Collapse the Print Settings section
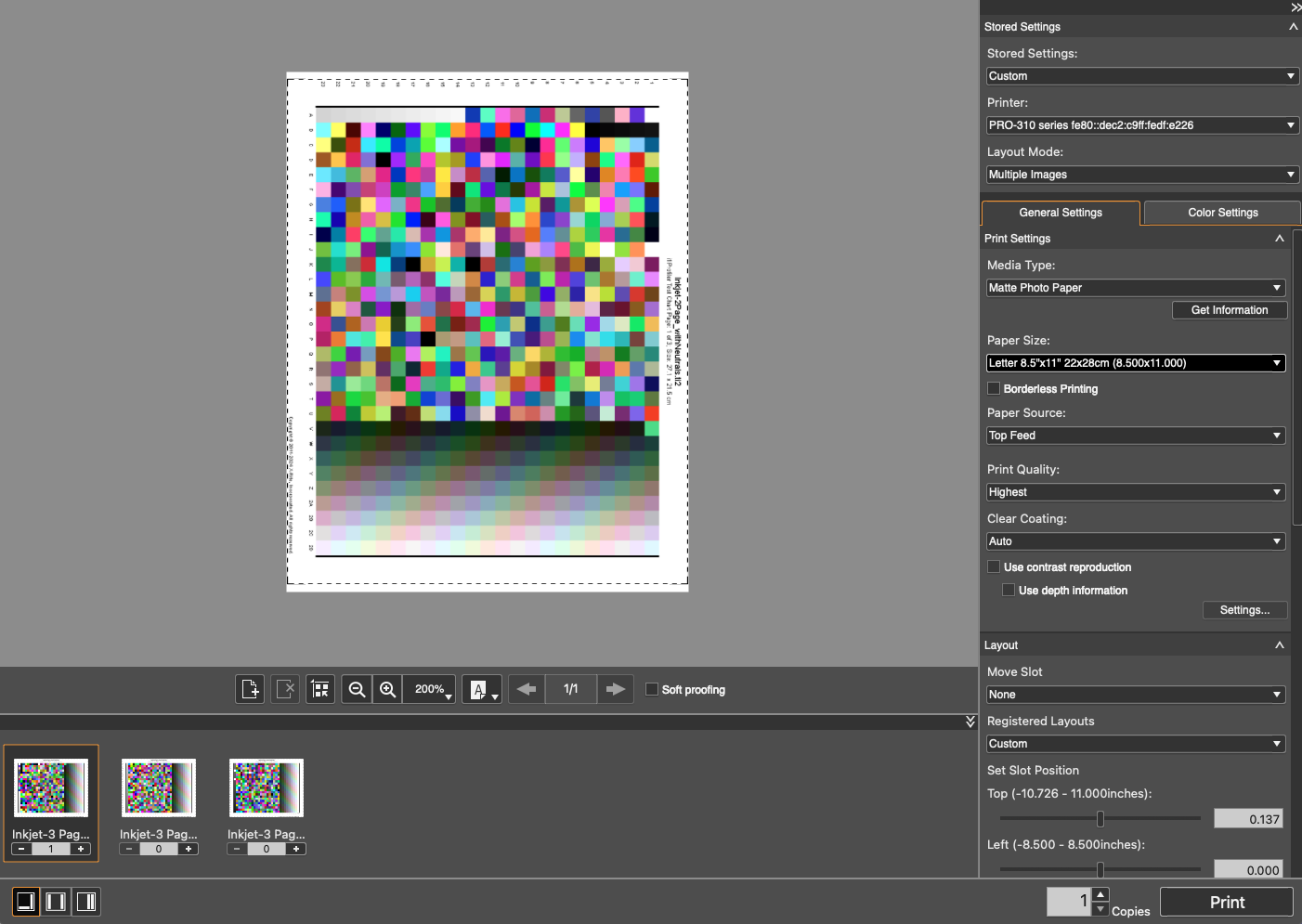This screenshot has height=924, width=1302. 1279,239
